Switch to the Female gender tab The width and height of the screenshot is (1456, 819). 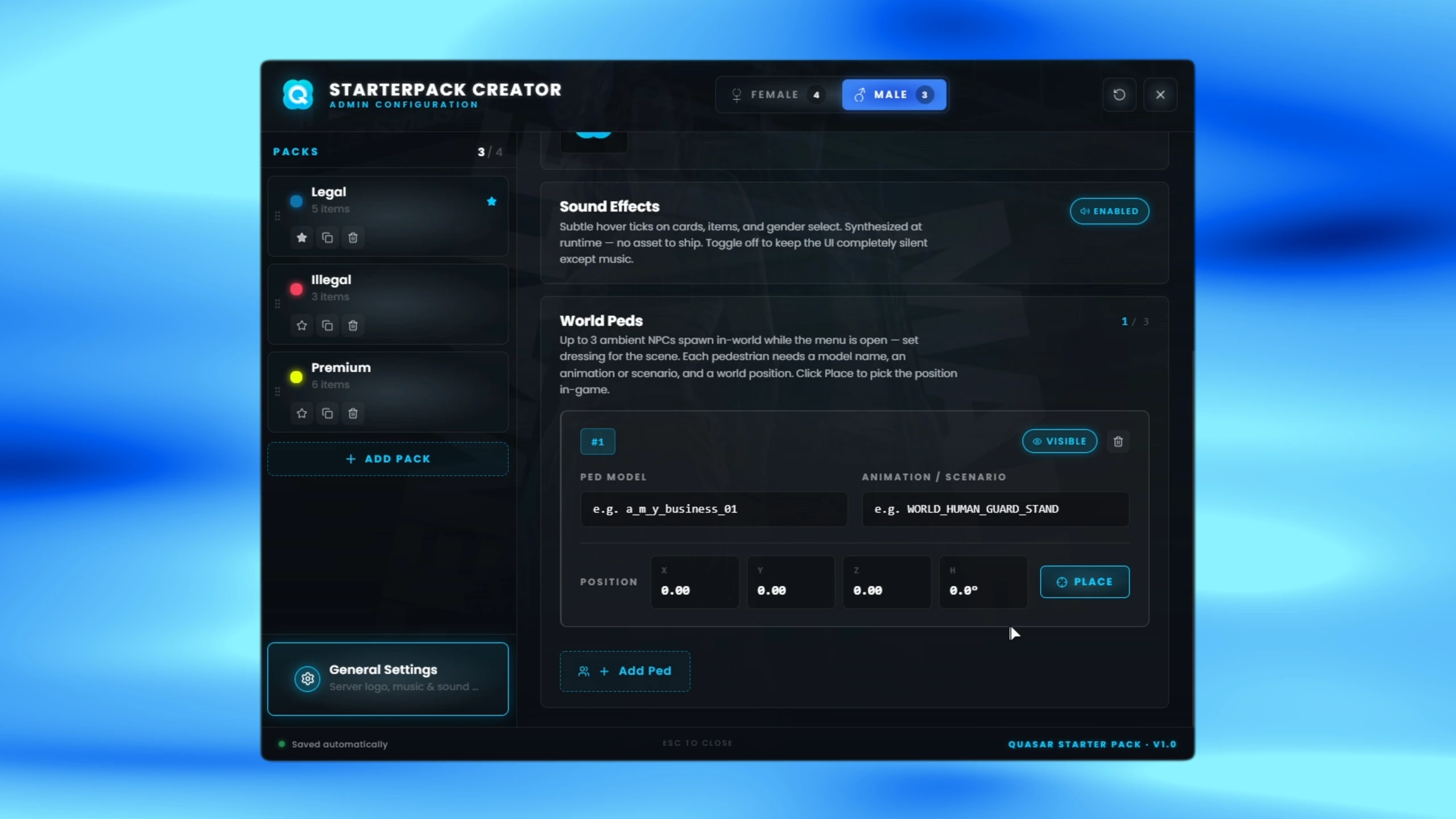pos(777,94)
